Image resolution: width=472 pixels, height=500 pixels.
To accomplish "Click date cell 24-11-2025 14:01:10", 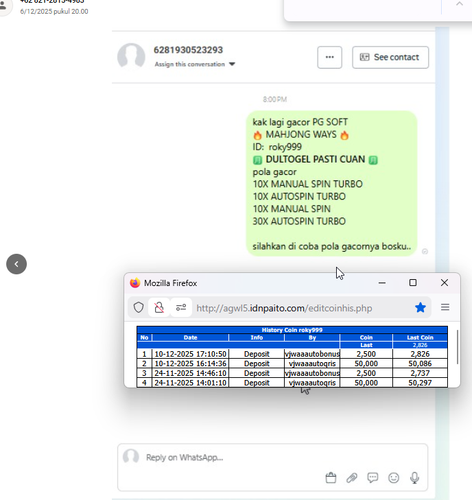I will click(x=190, y=383).
